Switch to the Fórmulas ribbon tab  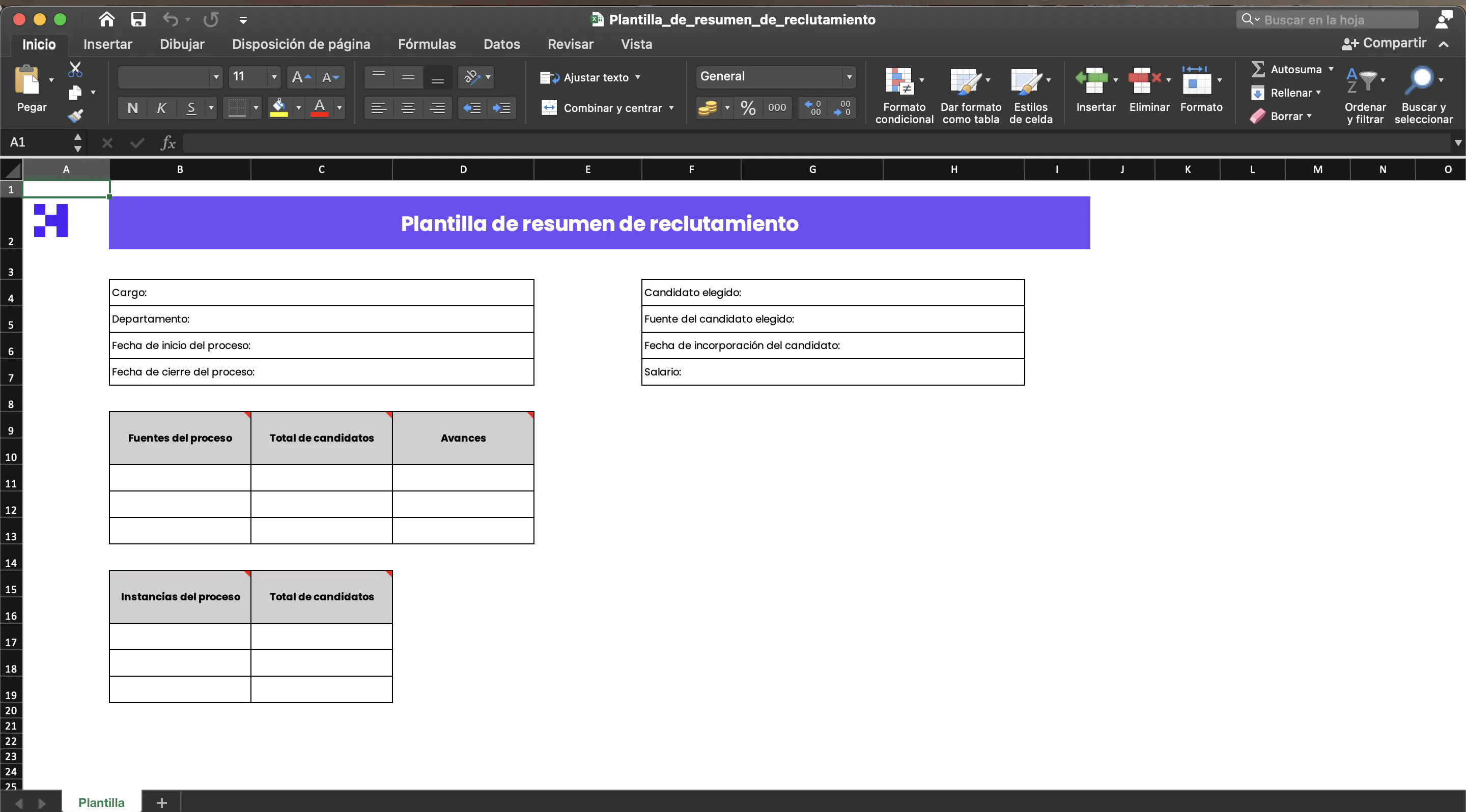tap(426, 44)
